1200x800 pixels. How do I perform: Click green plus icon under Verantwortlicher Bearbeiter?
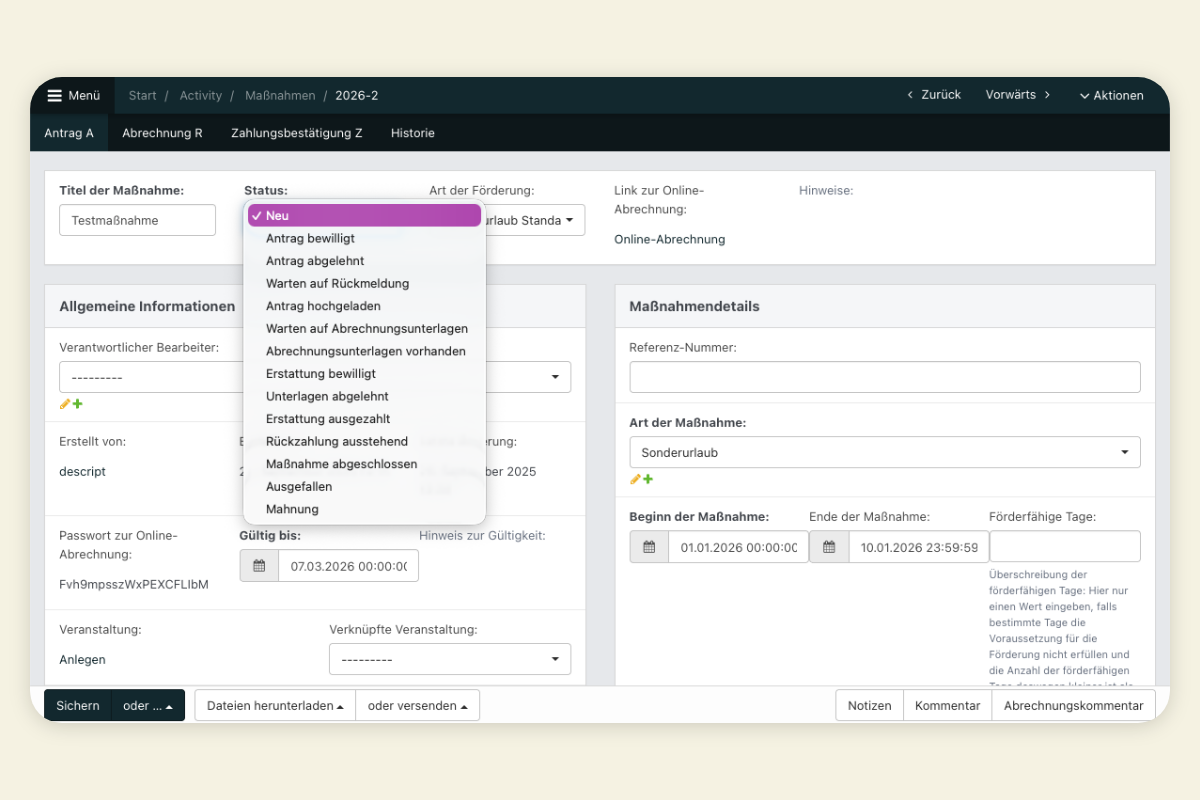(x=77, y=404)
